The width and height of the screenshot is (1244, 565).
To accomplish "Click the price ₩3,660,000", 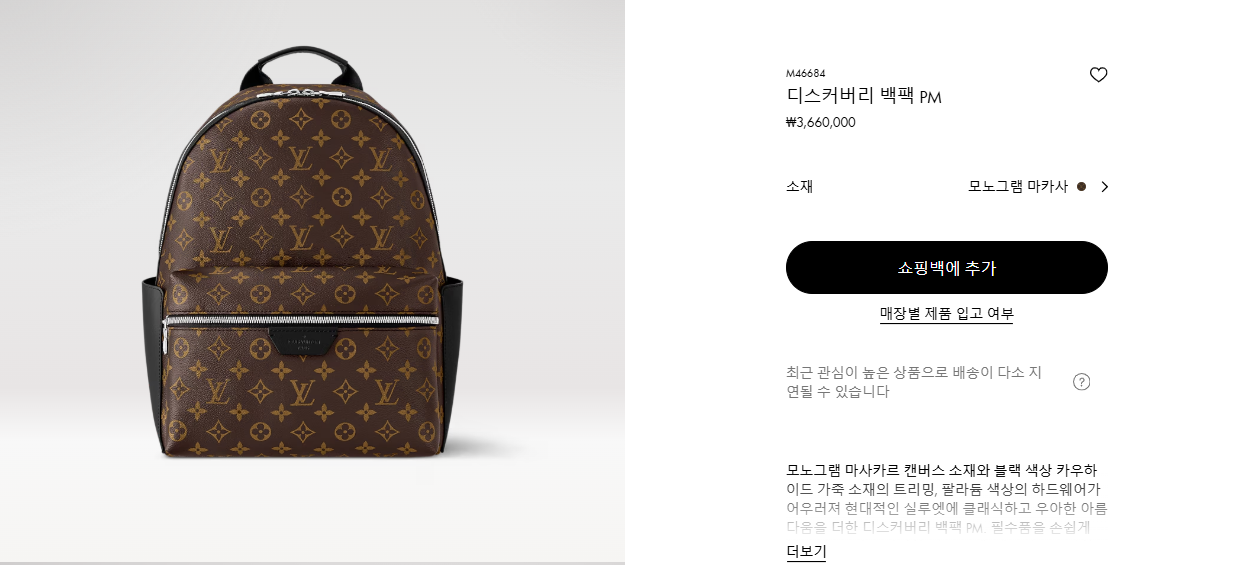I will [x=821, y=123].
